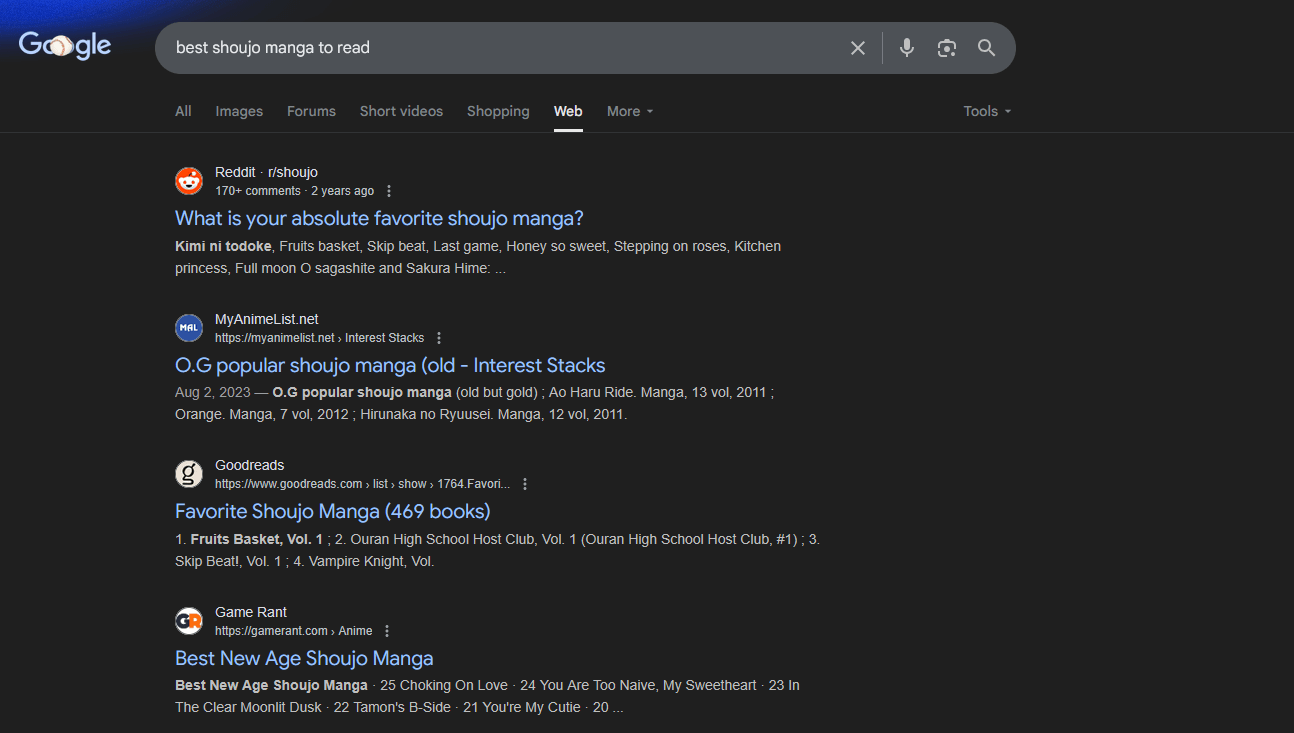Start a voice search with the microphone icon
1294x733 pixels.
pyautogui.click(x=906, y=47)
